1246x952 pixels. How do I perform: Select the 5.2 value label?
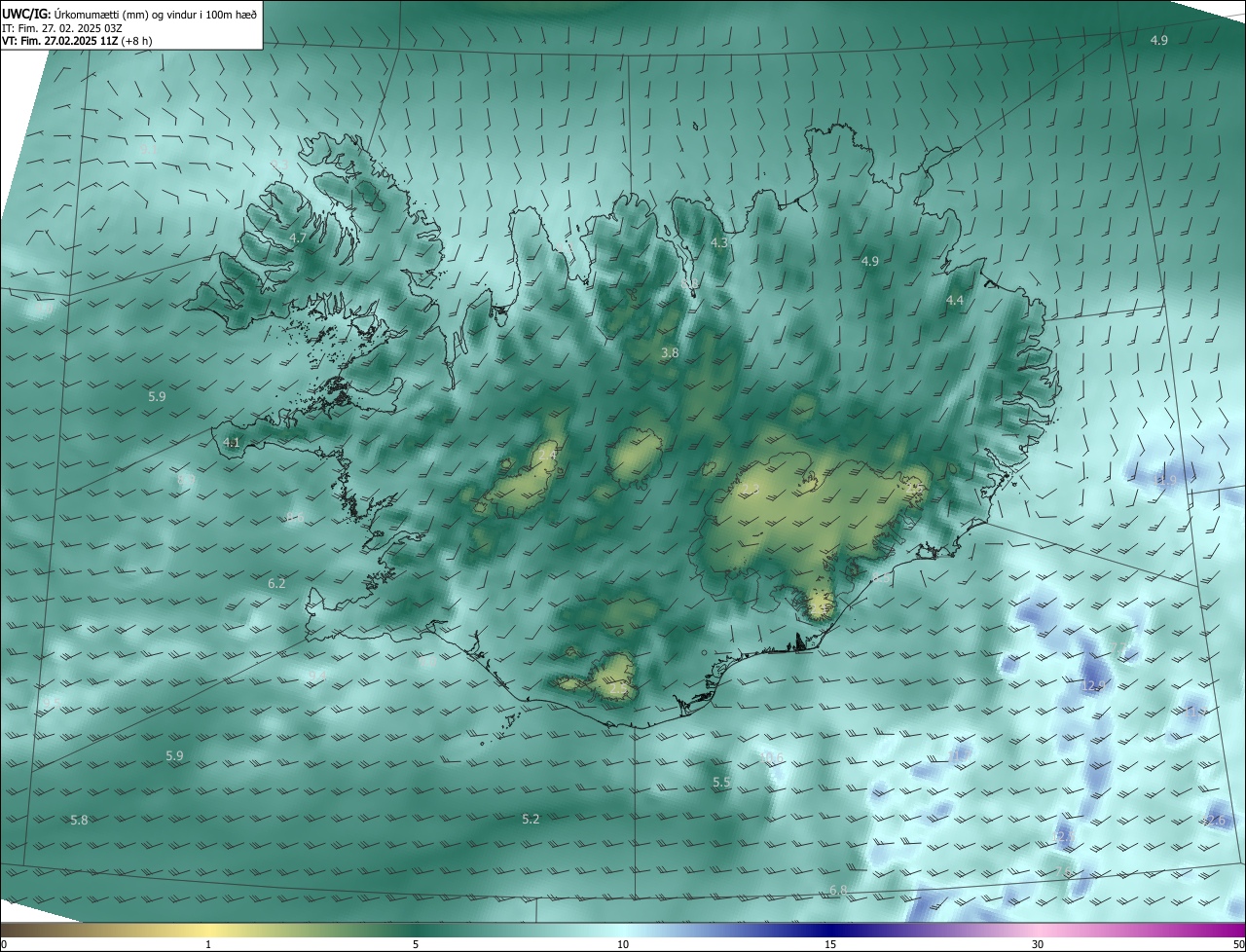[531, 820]
